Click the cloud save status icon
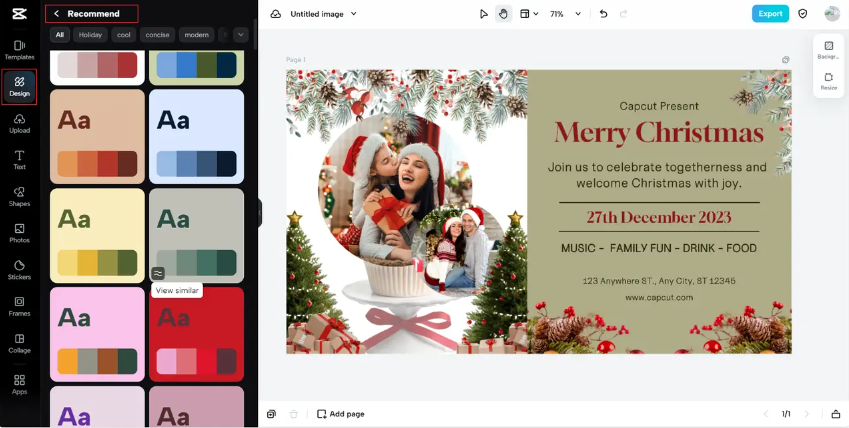The image size is (849, 428). [276, 14]
